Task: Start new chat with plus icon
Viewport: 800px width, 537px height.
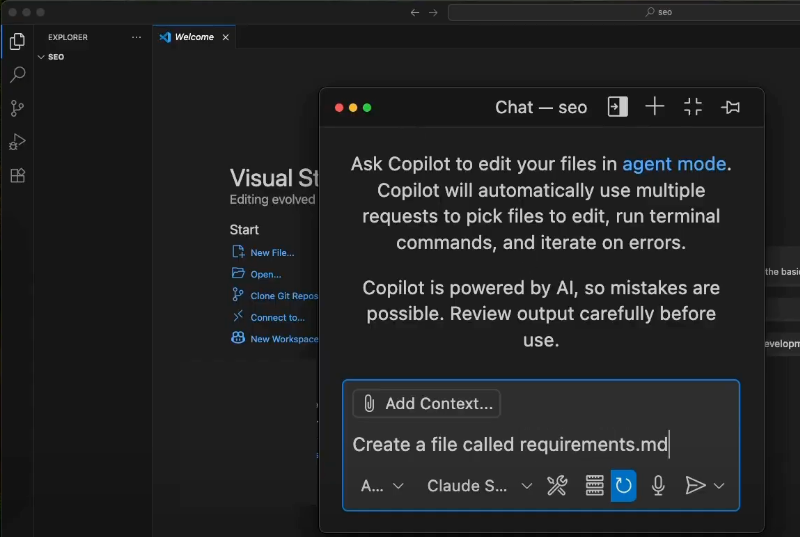Action: coord(655,107)
